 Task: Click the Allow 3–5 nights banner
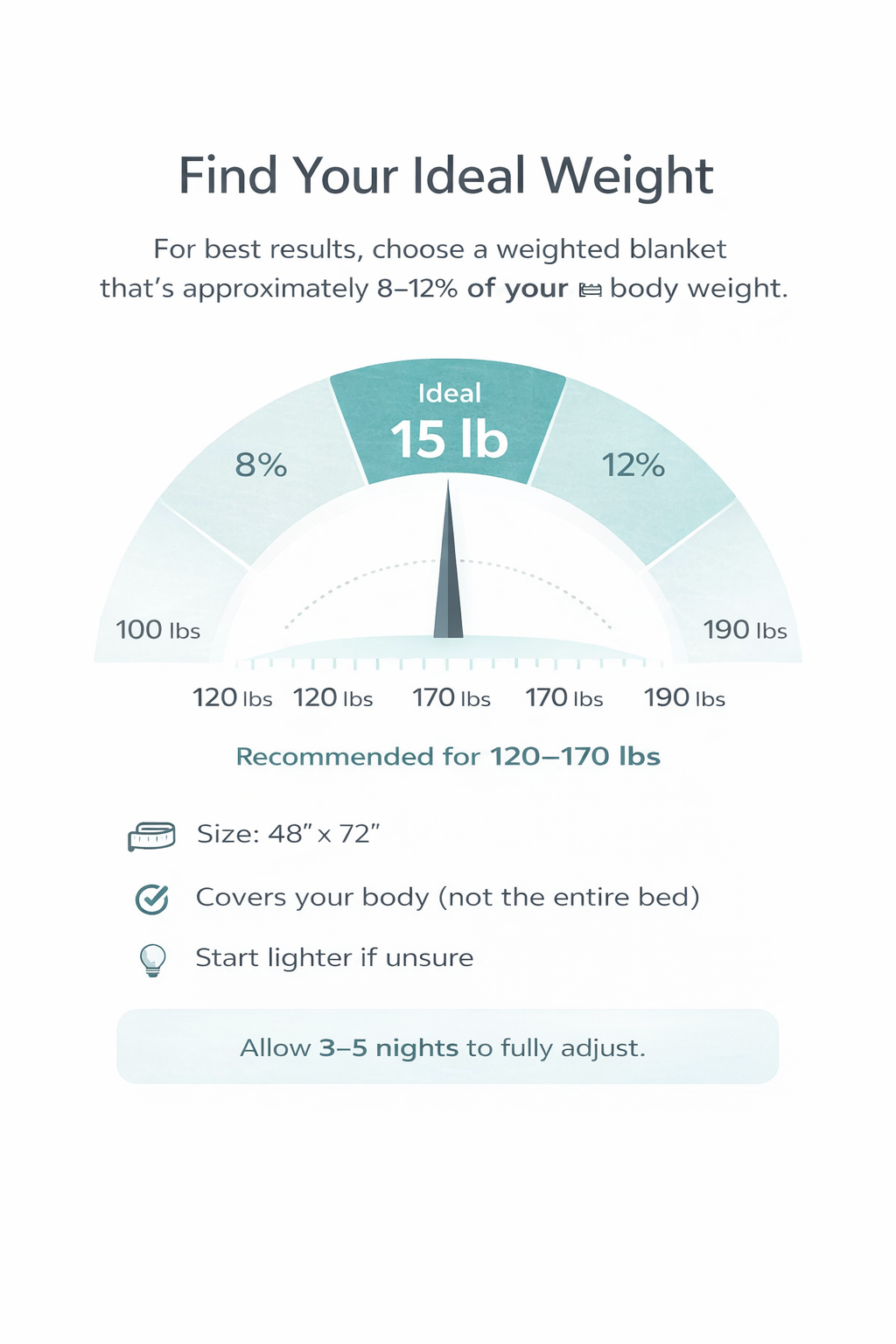(x=447, y=1046)
